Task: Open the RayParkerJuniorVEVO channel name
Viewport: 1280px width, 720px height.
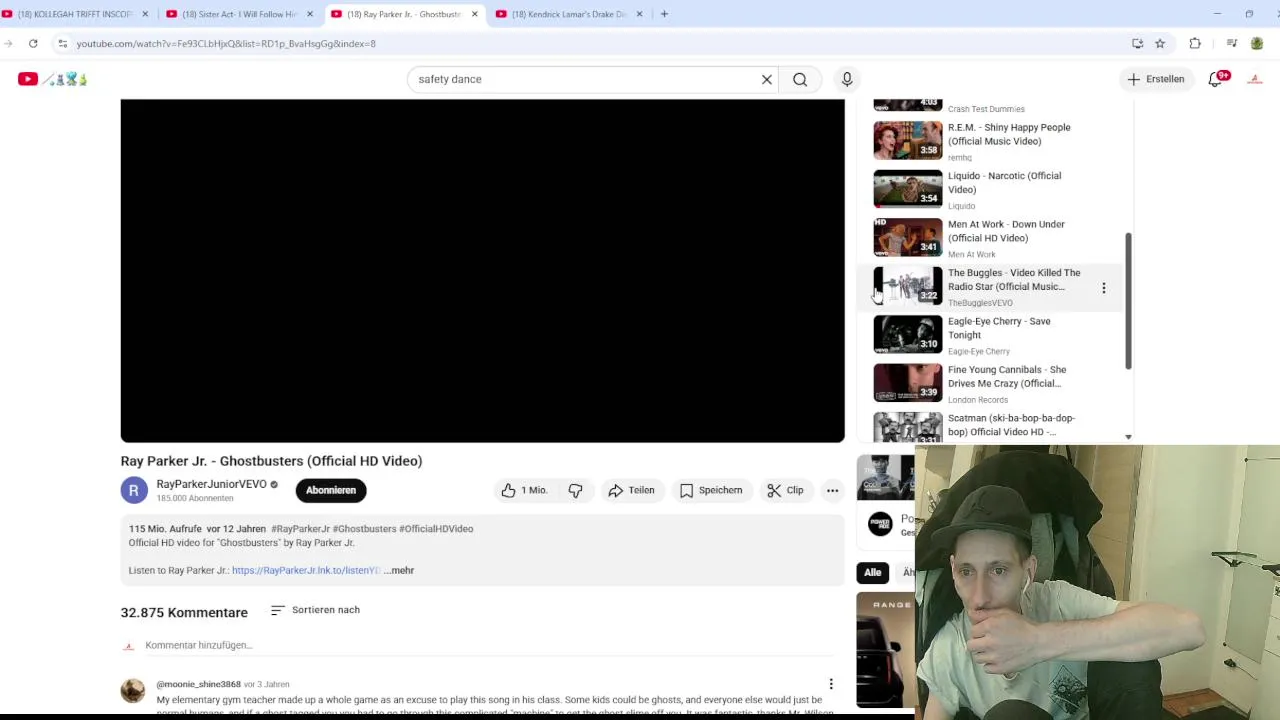Action: 211,484
